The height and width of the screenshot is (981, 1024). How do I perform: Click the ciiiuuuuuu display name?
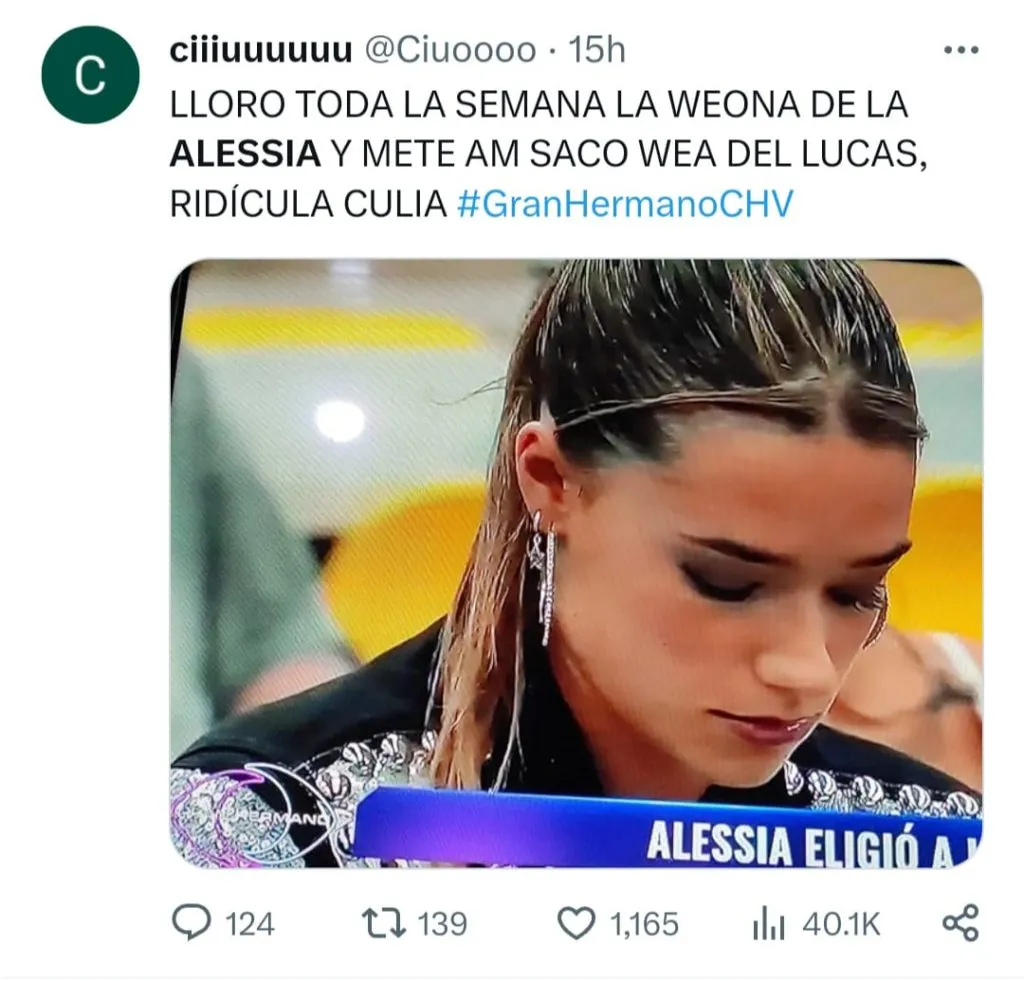point(261,50)
